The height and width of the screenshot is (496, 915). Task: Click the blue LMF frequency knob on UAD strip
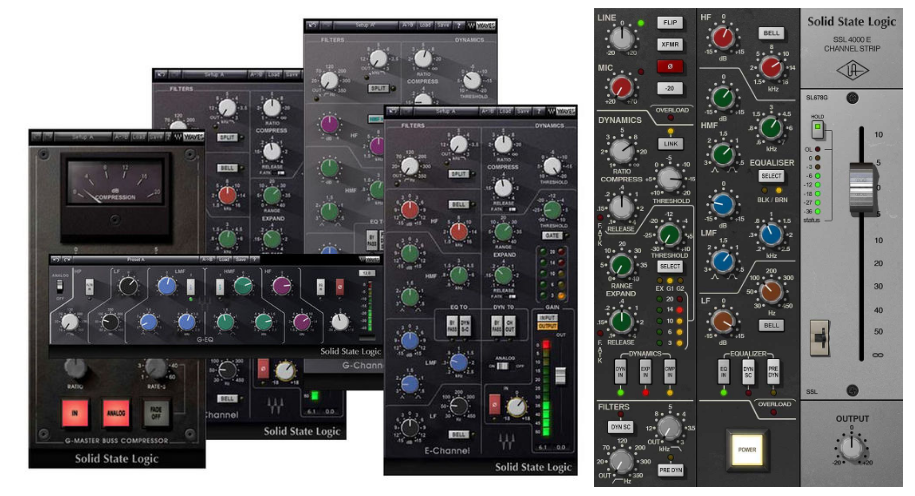pos(771,234)
